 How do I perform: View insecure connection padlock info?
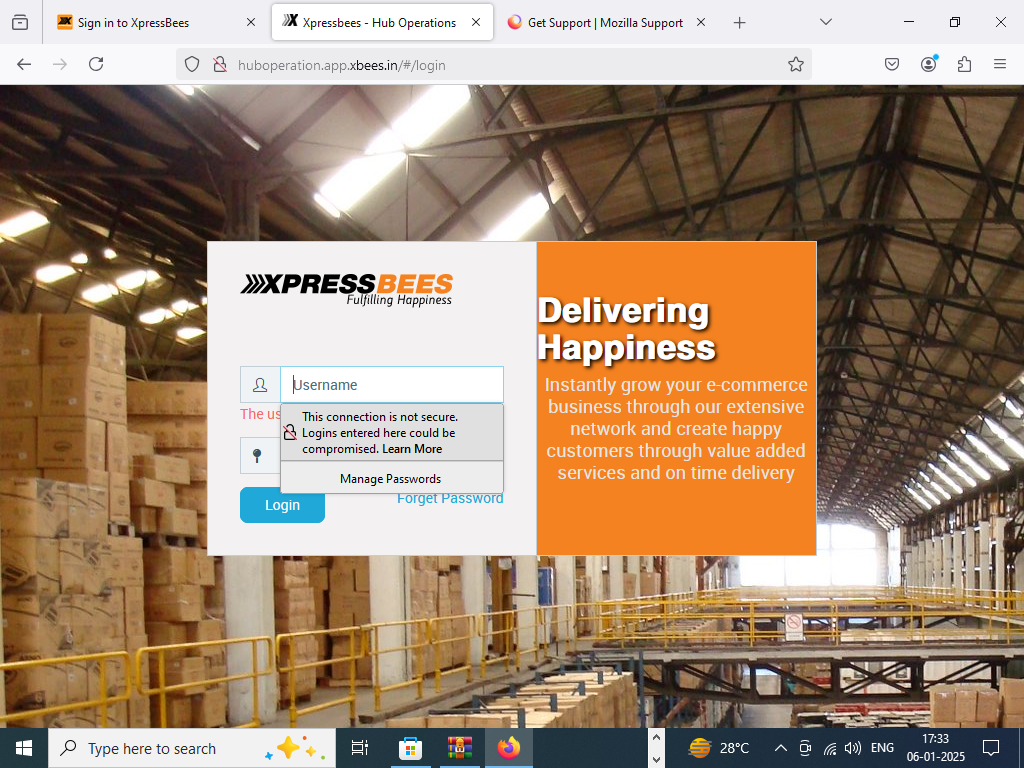220,65
